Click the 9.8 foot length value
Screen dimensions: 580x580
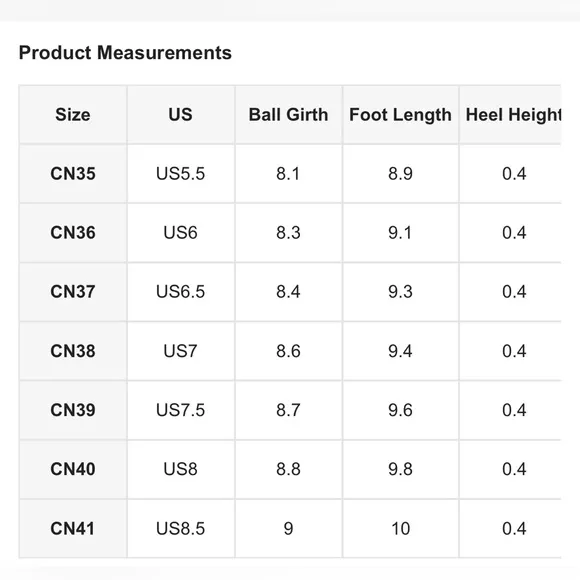tap(400, 469)
